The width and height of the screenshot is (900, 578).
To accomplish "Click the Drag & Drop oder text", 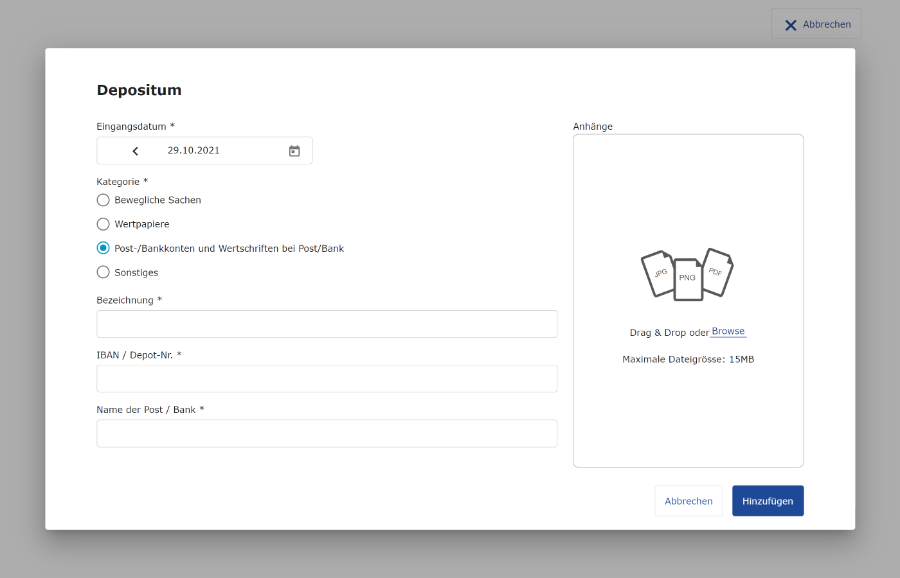I will [669, 332].
